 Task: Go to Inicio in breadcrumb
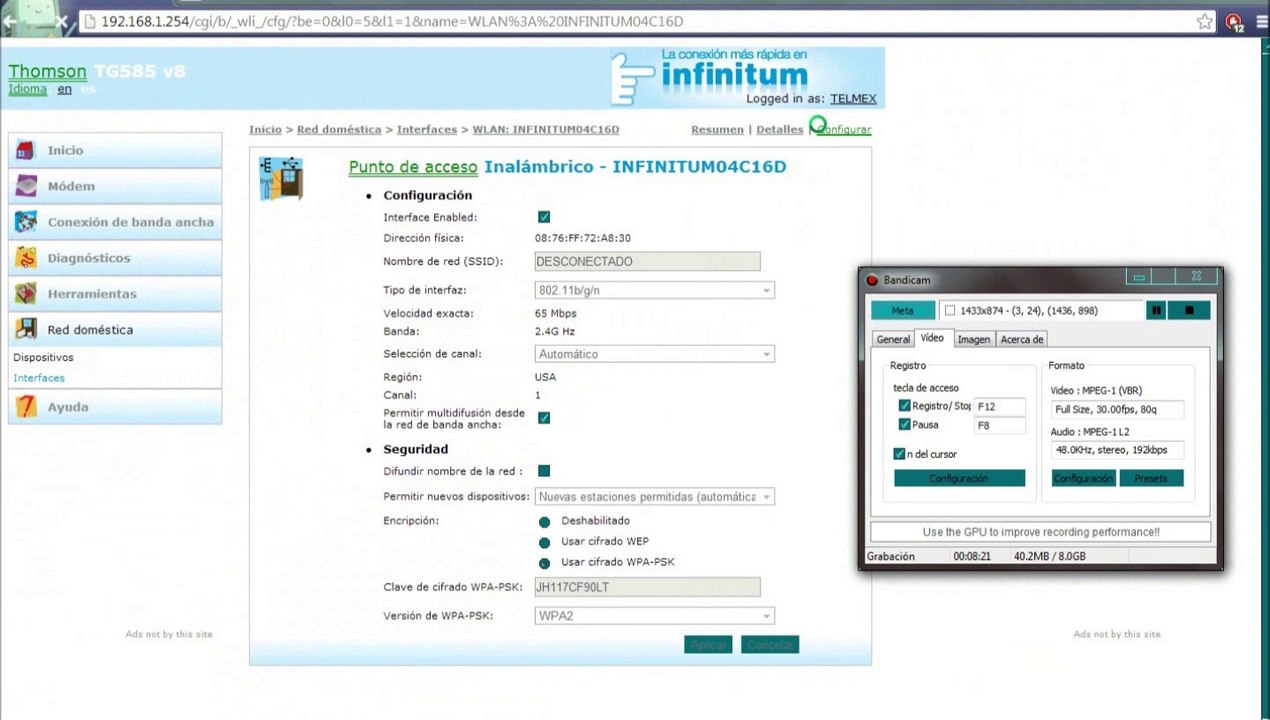pyautogui.click(x=265, y=130)
